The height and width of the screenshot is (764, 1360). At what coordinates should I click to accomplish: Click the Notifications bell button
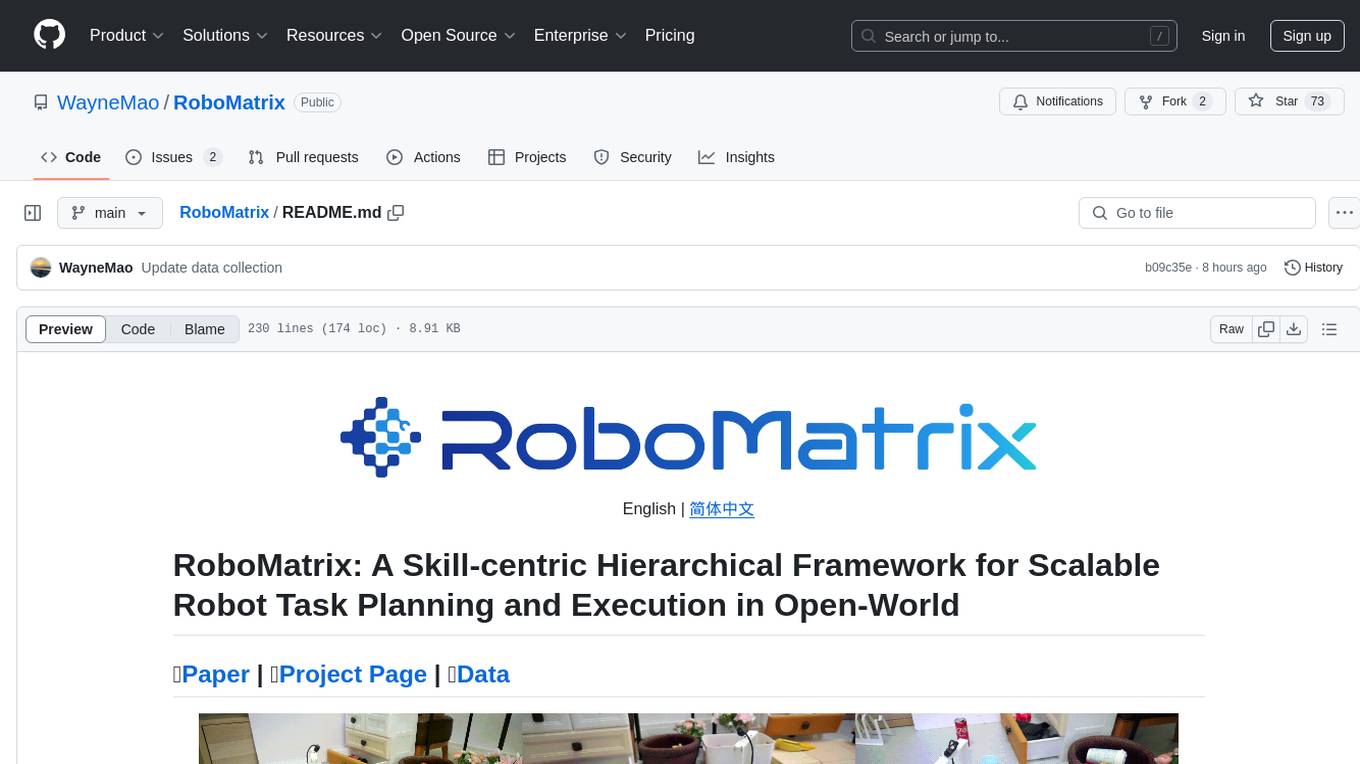pos(1058,101)
